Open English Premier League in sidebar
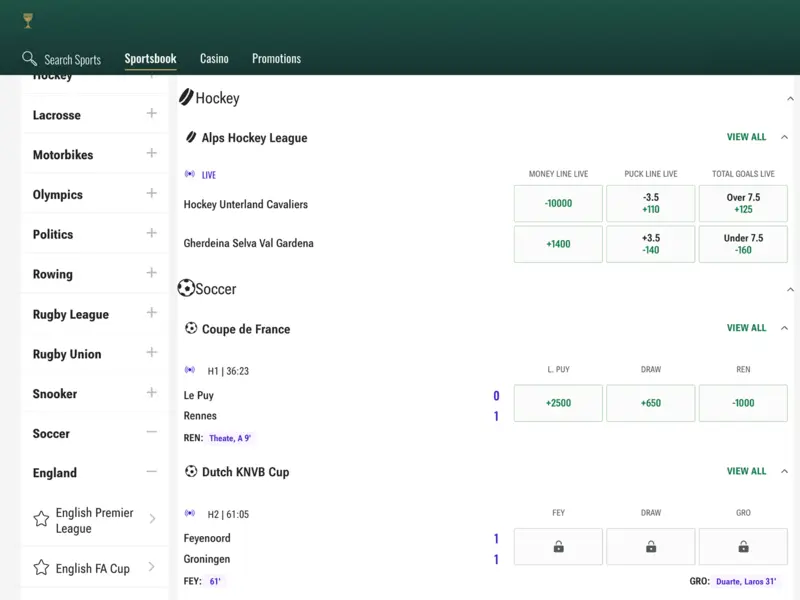The image size is (800, 600). (x=94, y=520)
